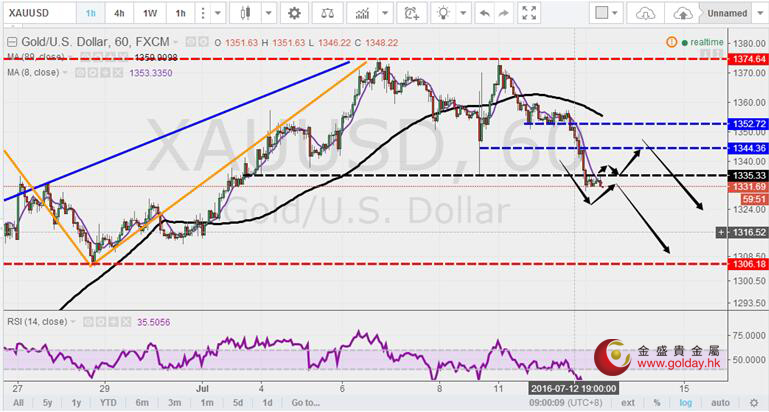Click the Unnamed layout name

point(727,13)
